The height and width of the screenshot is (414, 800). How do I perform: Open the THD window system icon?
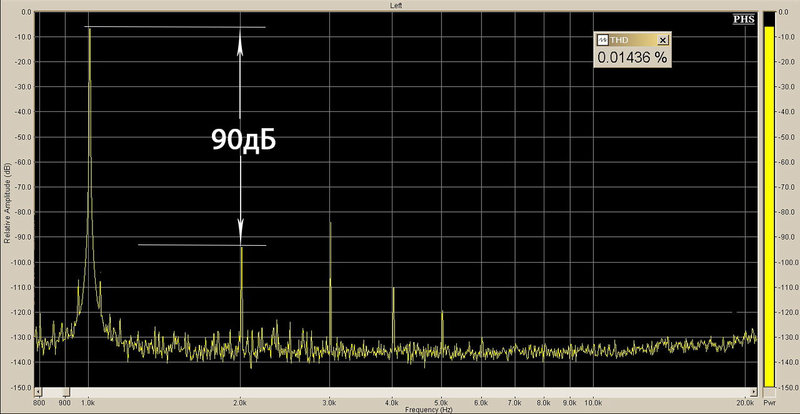pos(603,40)
